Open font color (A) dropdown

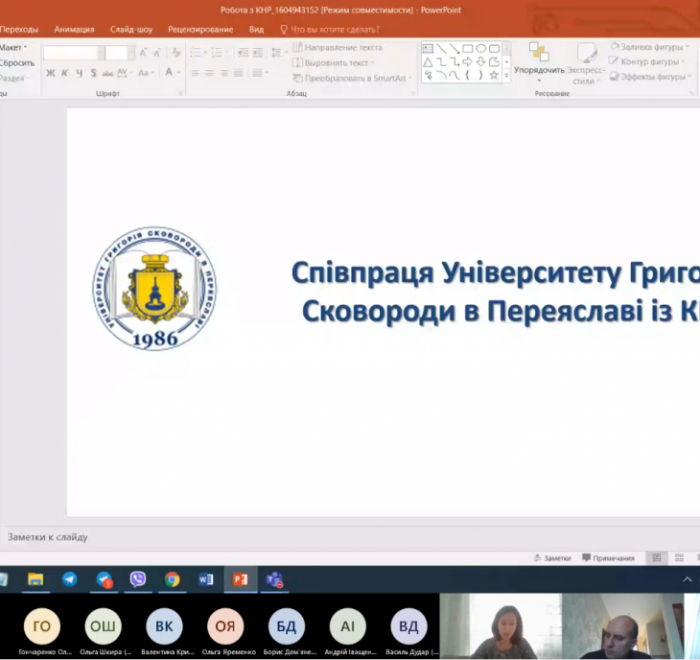coord(172,73)
